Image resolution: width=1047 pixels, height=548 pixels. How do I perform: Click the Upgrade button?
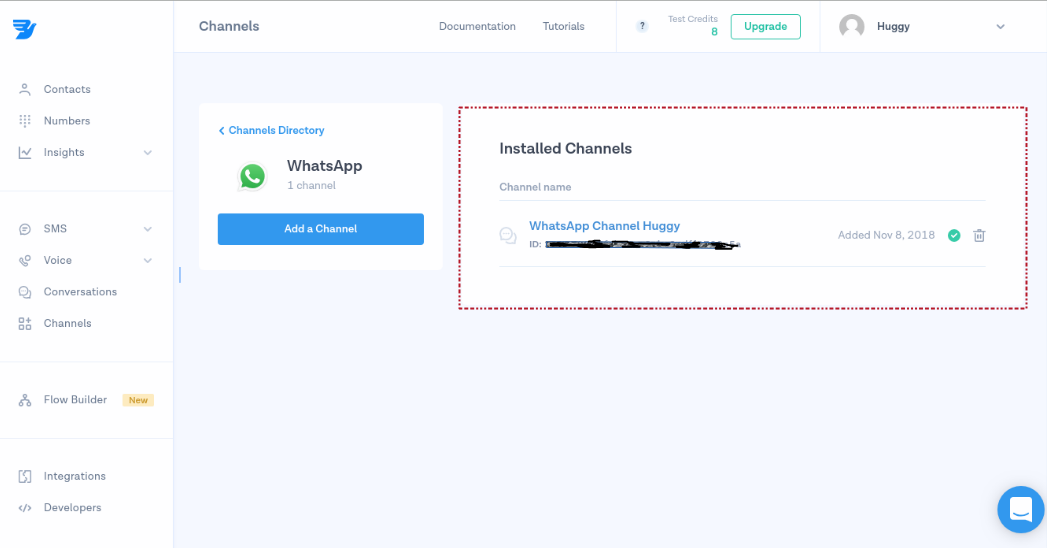coord(765,27)
